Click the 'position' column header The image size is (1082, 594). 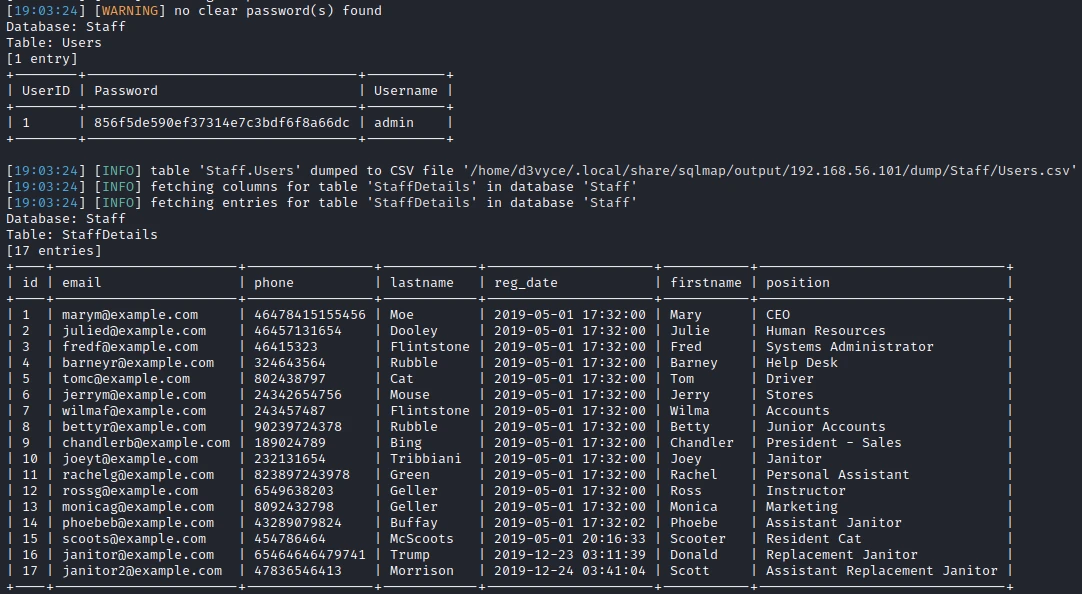click(798, 283)
